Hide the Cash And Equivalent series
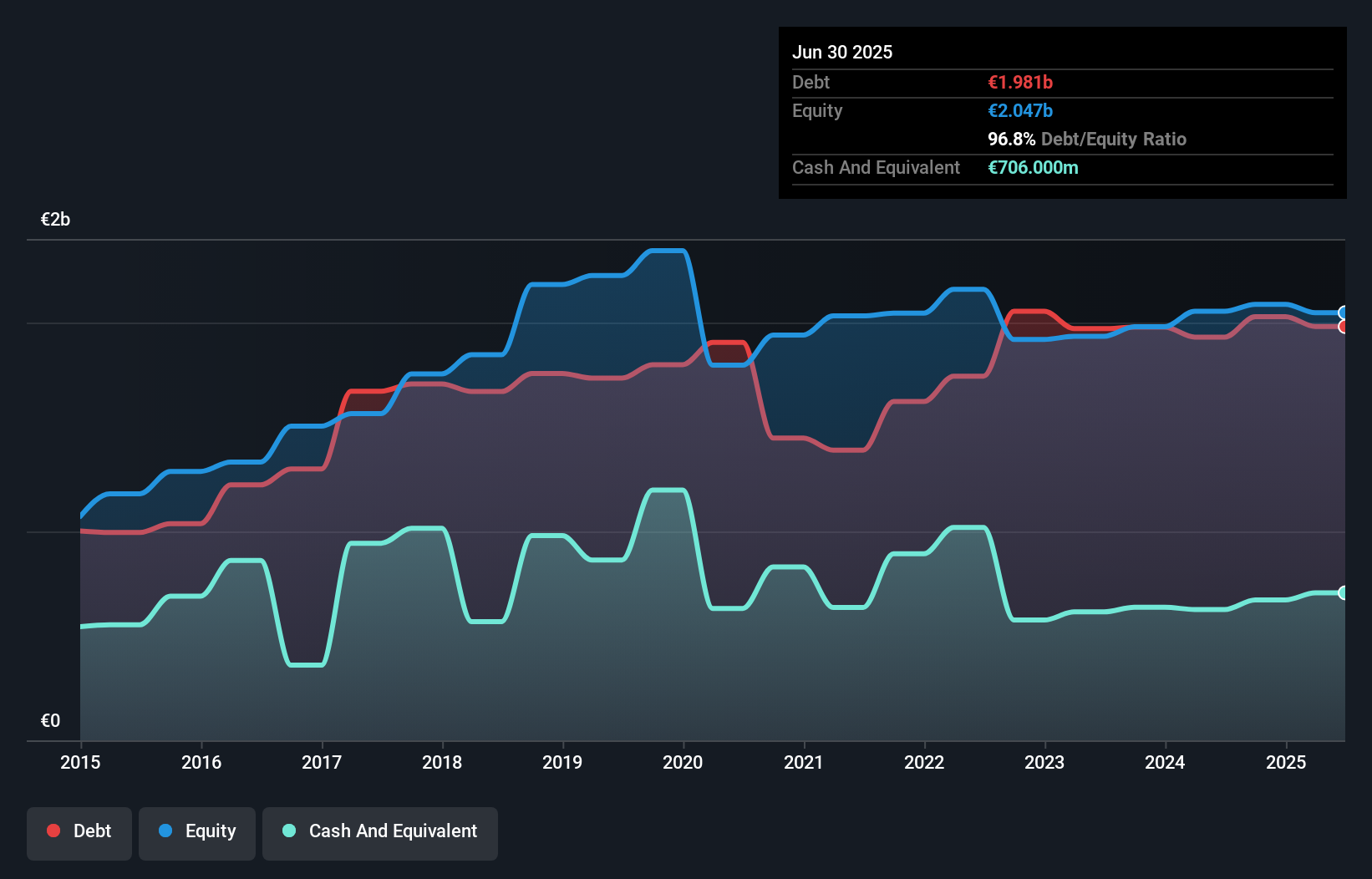The width and height of the screenshot is (1372, 879). pyautogui.click(x=380, y=831)
